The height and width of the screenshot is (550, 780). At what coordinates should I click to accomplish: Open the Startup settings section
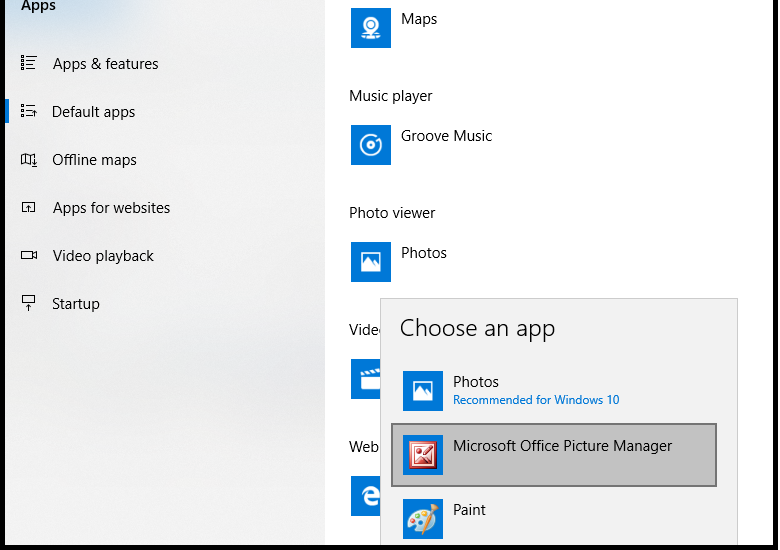(x=76, y=303)
